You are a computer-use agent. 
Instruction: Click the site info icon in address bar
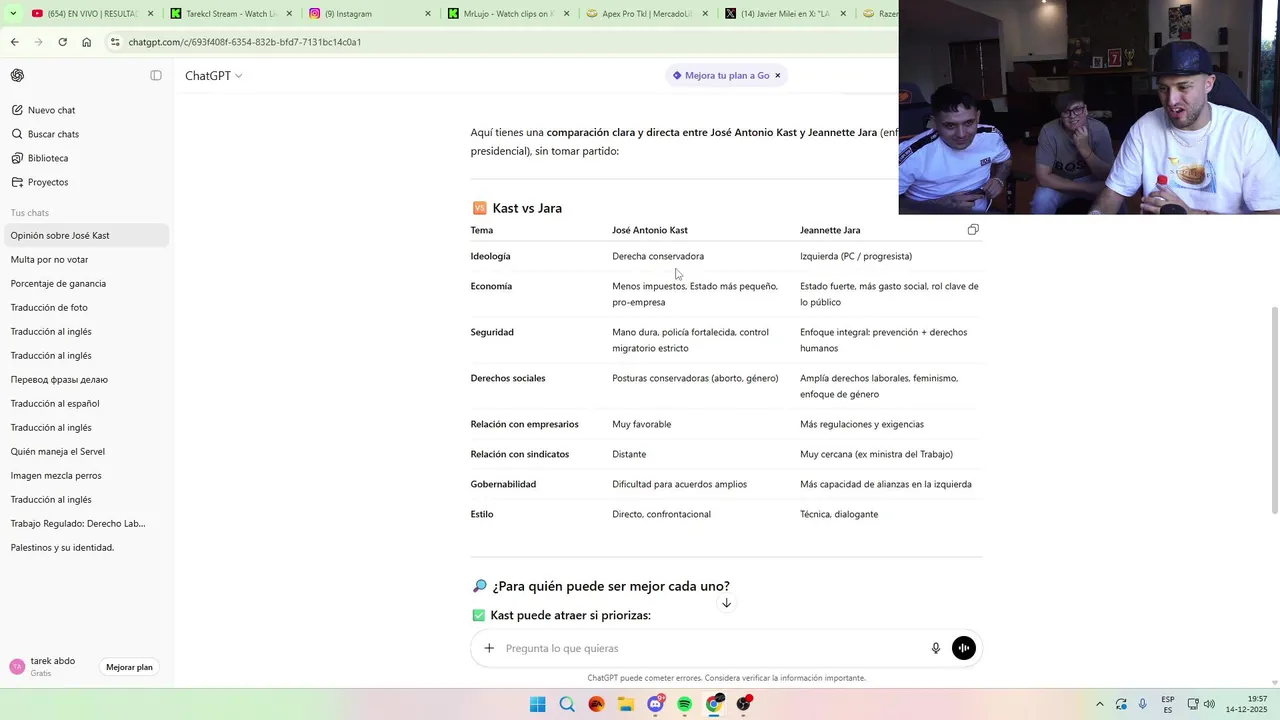[x=115, y=42]
